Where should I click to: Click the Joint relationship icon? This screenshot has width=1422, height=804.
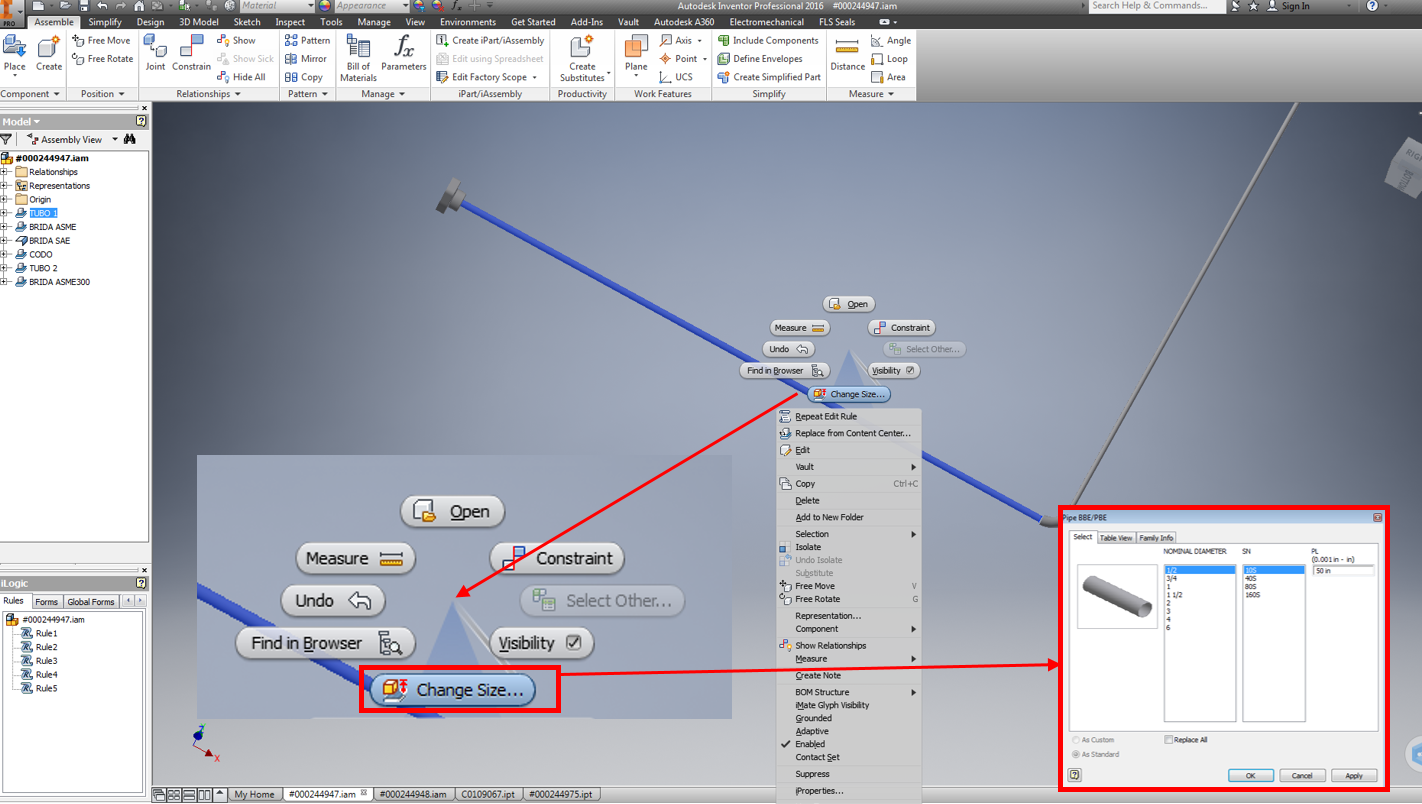pos(155,52)
